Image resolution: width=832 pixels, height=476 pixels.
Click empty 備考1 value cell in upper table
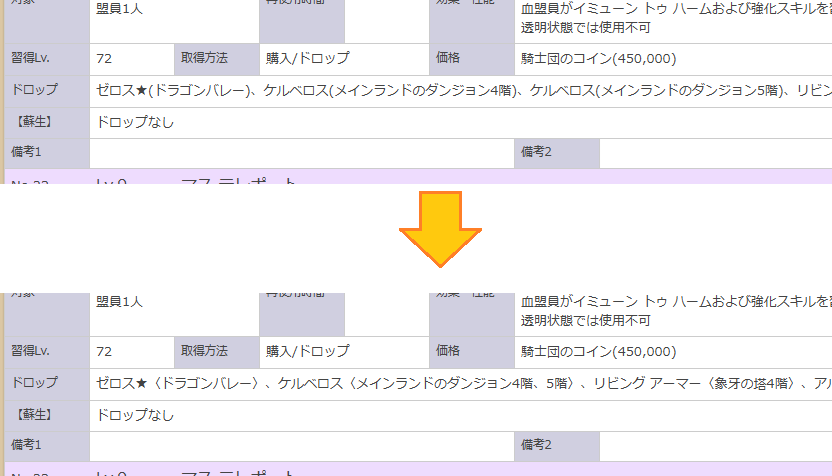[x=302, y=153]
